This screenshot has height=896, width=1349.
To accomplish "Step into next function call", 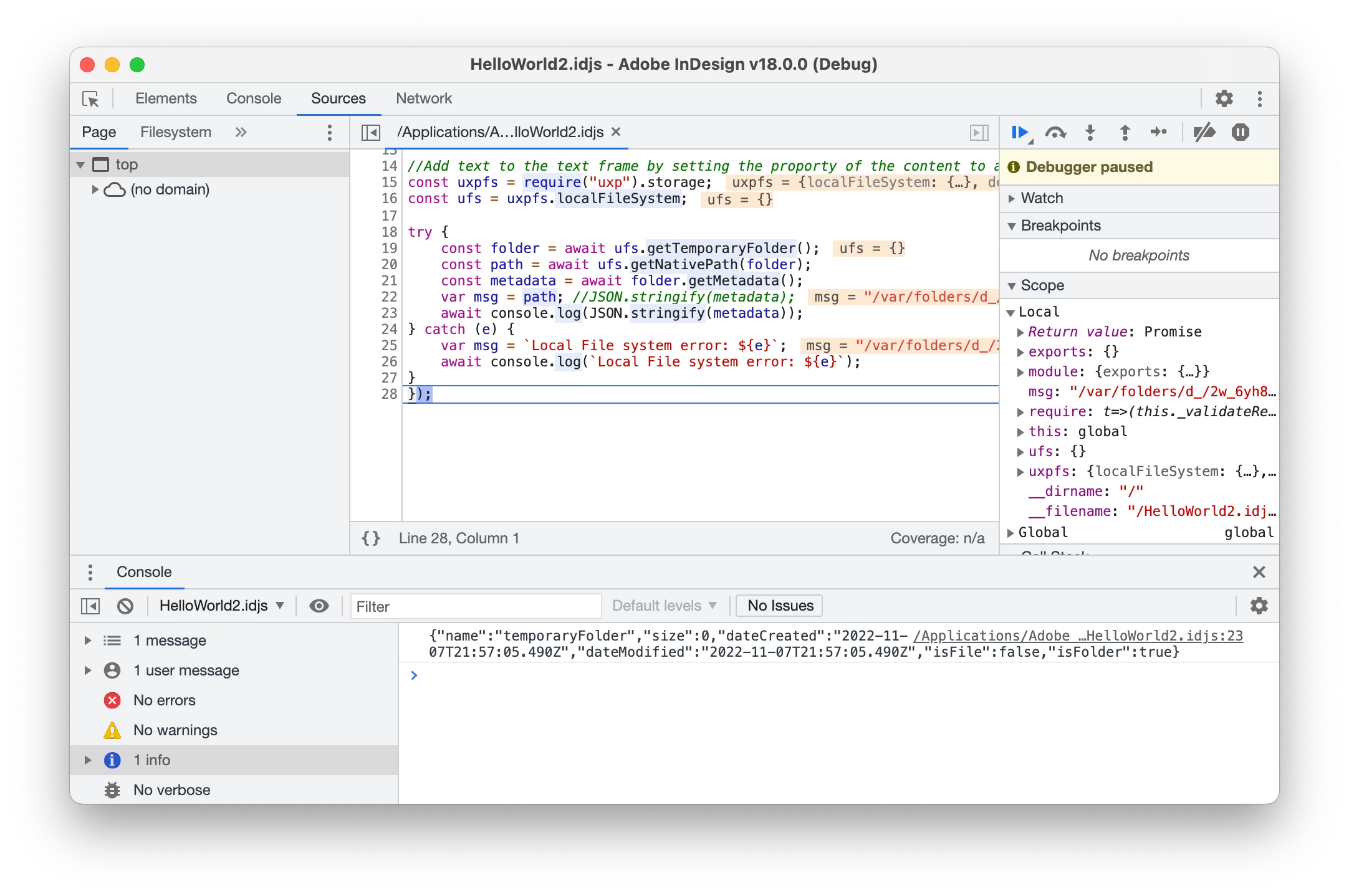I will [1090, 133].
